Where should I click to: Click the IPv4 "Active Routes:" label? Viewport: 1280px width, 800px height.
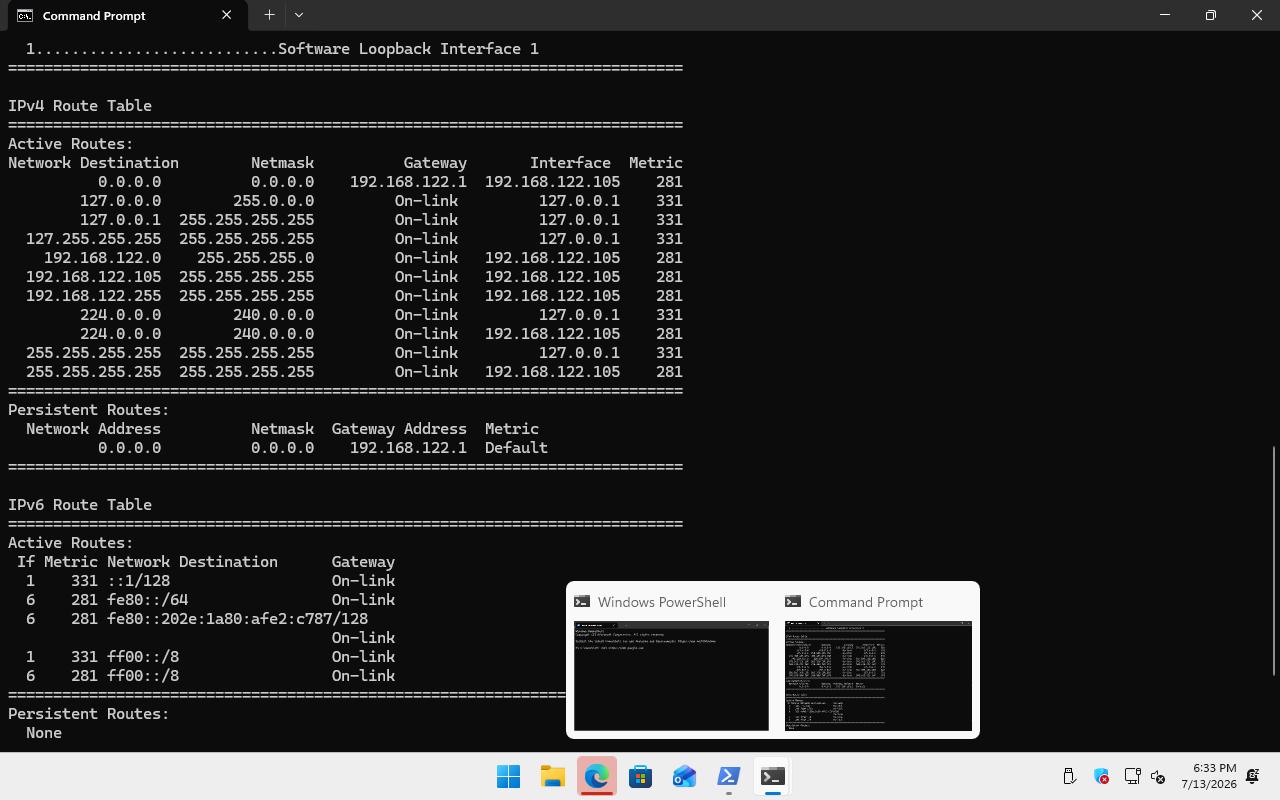71,144
